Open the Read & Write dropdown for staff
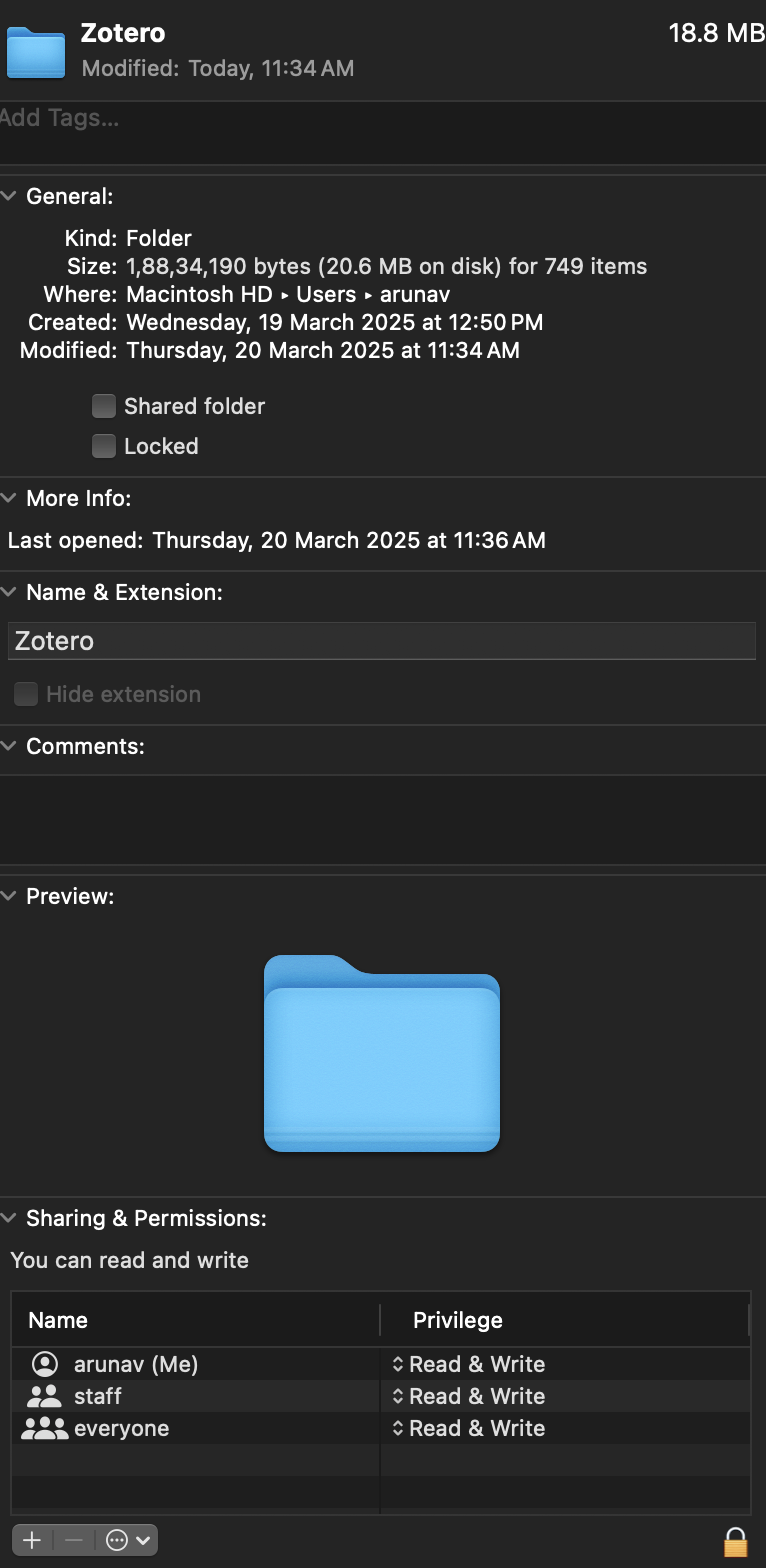 477,1395
